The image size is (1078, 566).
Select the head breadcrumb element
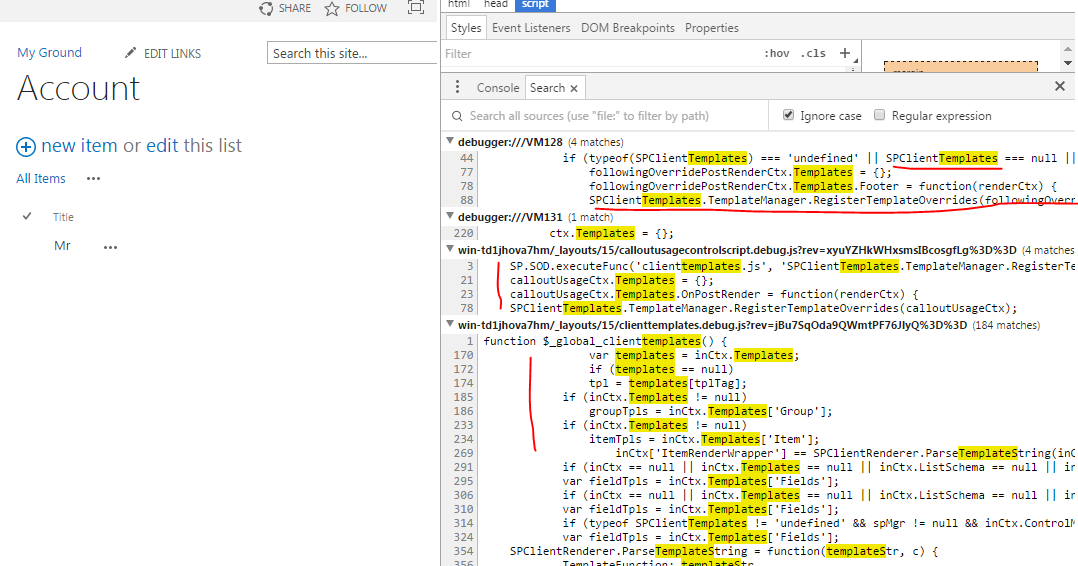pos(496,5)
